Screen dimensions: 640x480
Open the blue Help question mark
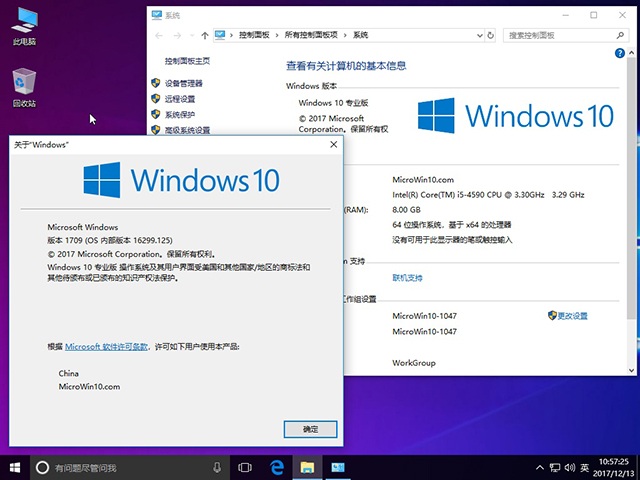[620, 53]
